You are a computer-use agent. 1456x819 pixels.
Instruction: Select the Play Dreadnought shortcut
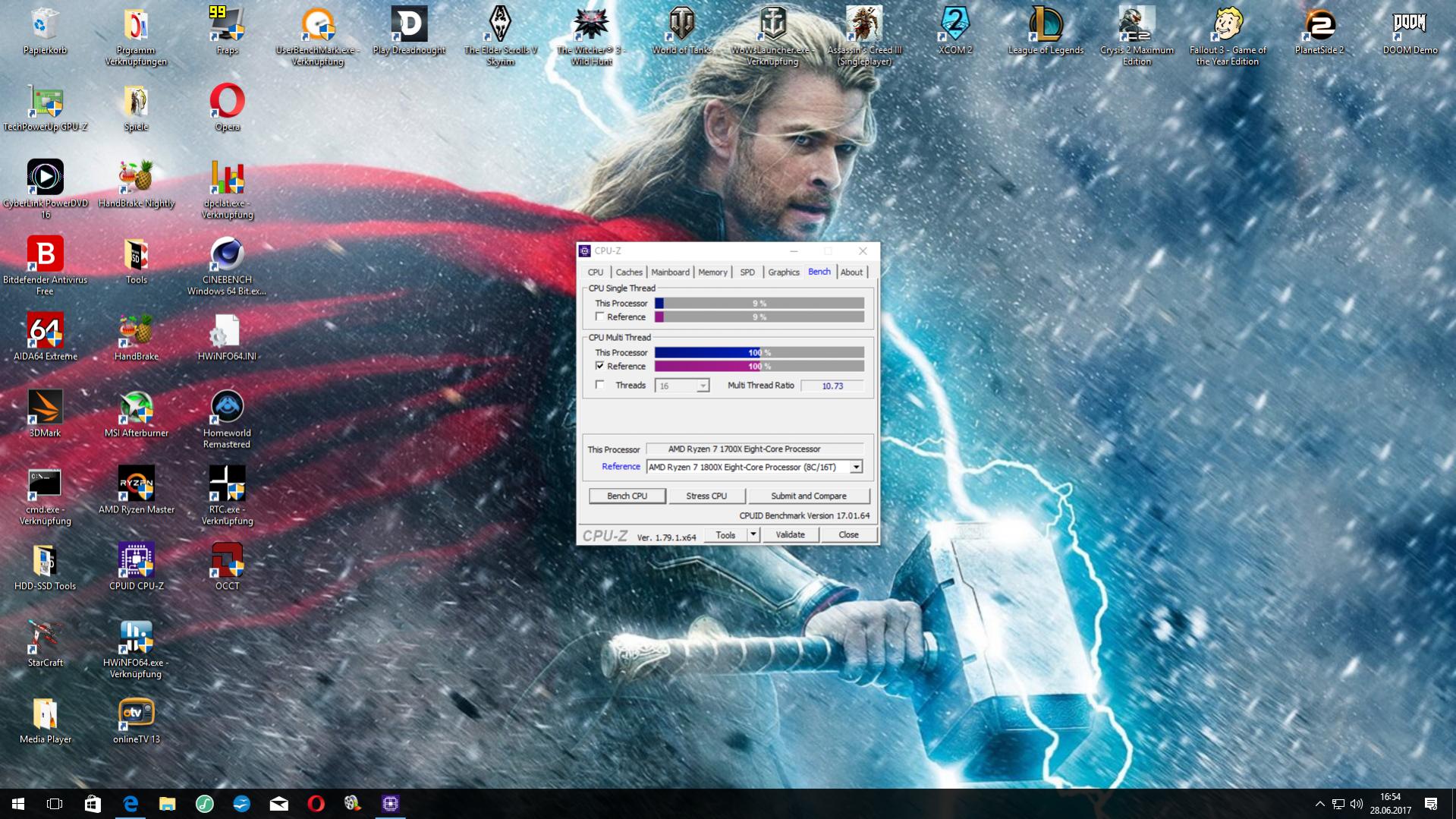point(409,33)
